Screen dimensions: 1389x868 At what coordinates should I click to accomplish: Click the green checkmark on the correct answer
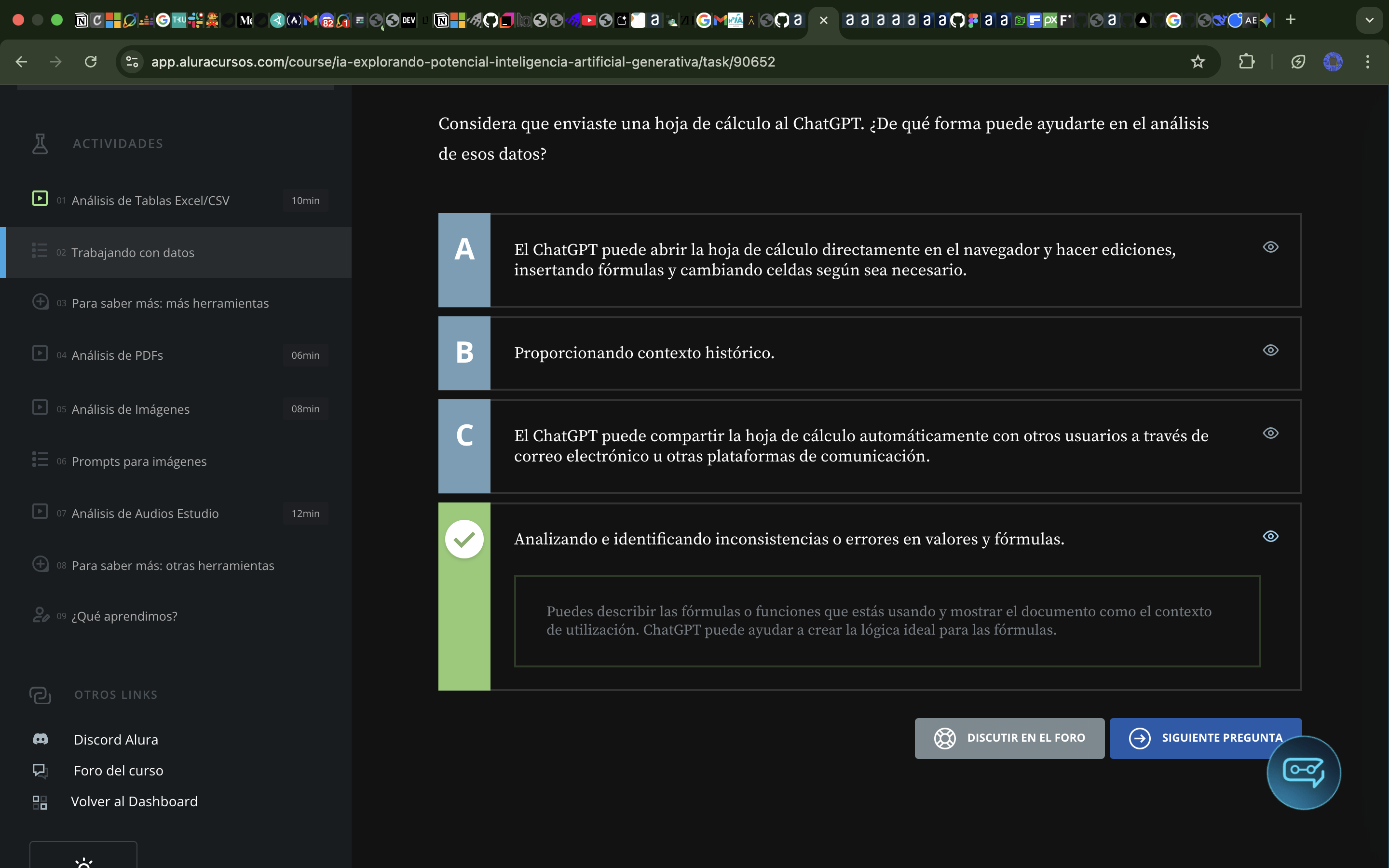click(464, 539)
